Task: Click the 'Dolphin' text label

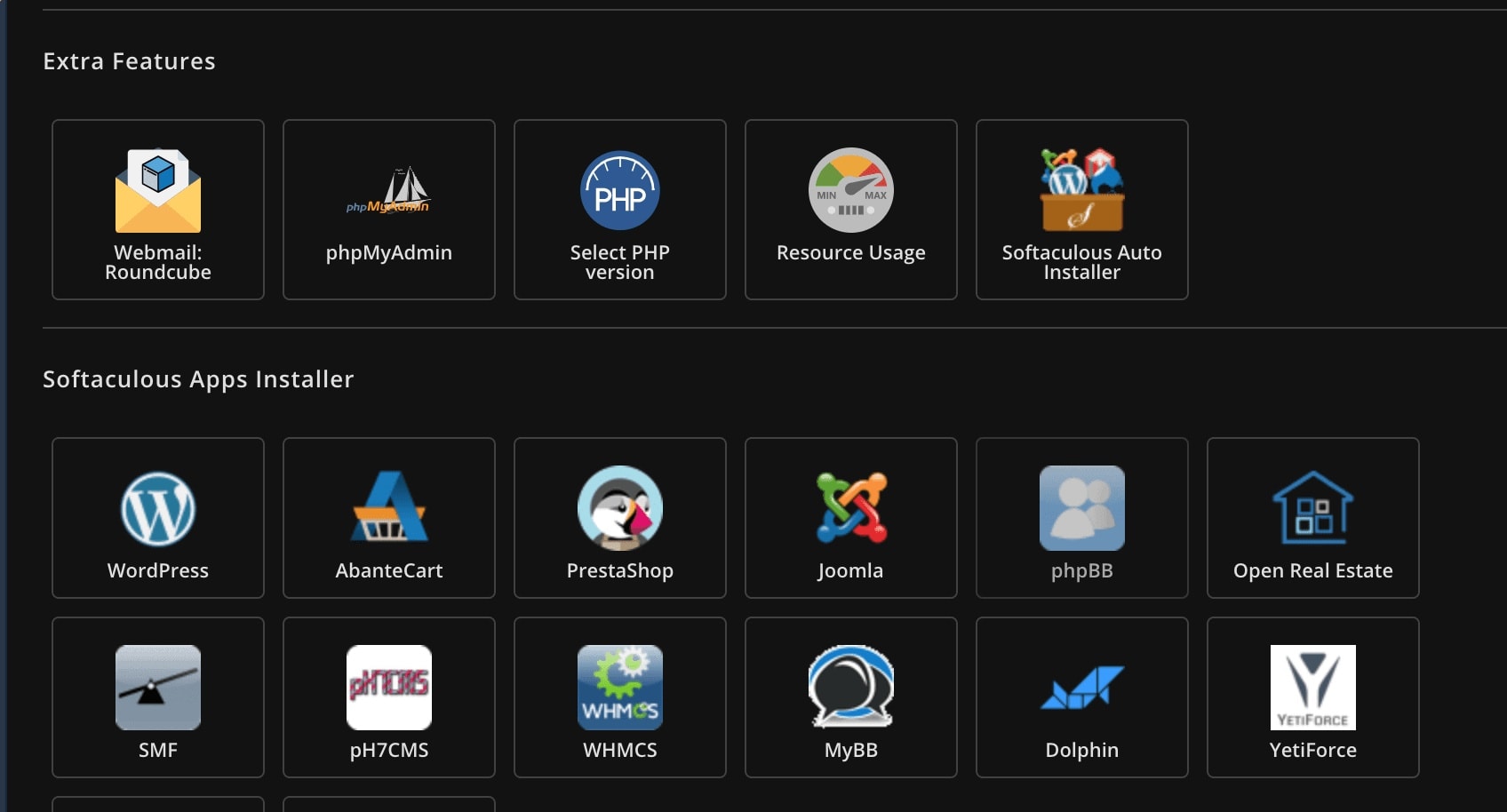Action: pos(1082,750)
